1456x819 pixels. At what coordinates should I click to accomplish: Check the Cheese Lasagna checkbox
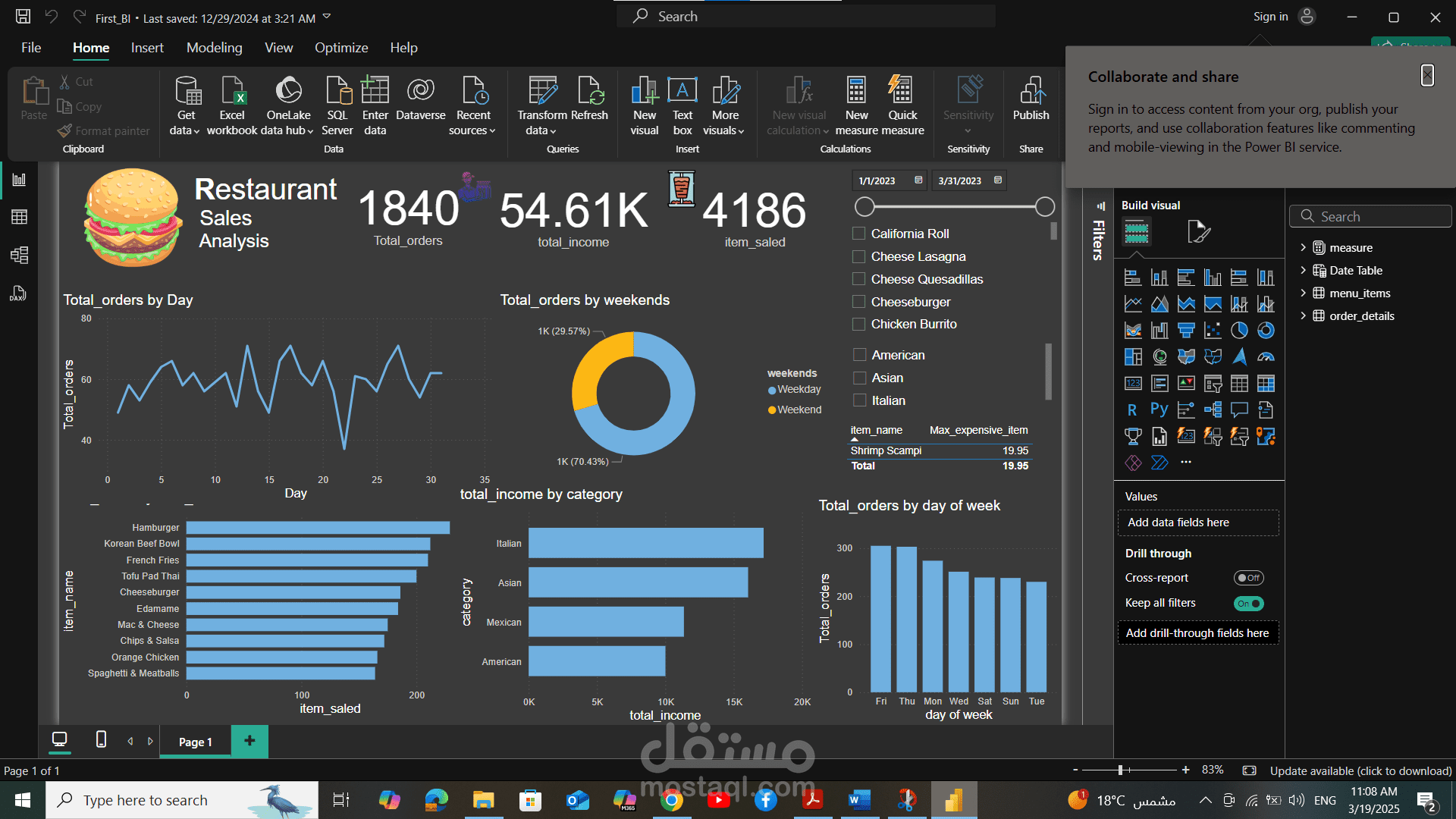click(x=859, y=256)
